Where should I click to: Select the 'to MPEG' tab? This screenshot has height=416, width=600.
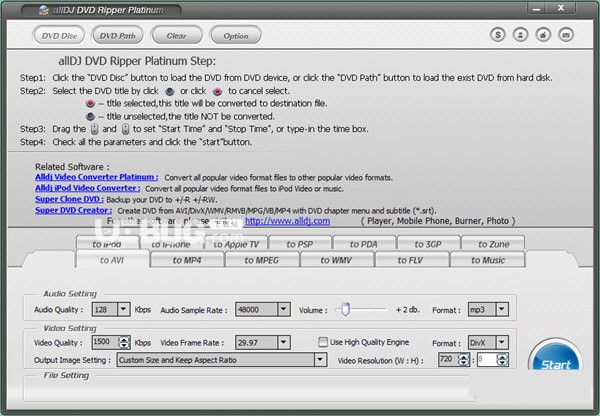pyautogui.click(x=262, y=260)
